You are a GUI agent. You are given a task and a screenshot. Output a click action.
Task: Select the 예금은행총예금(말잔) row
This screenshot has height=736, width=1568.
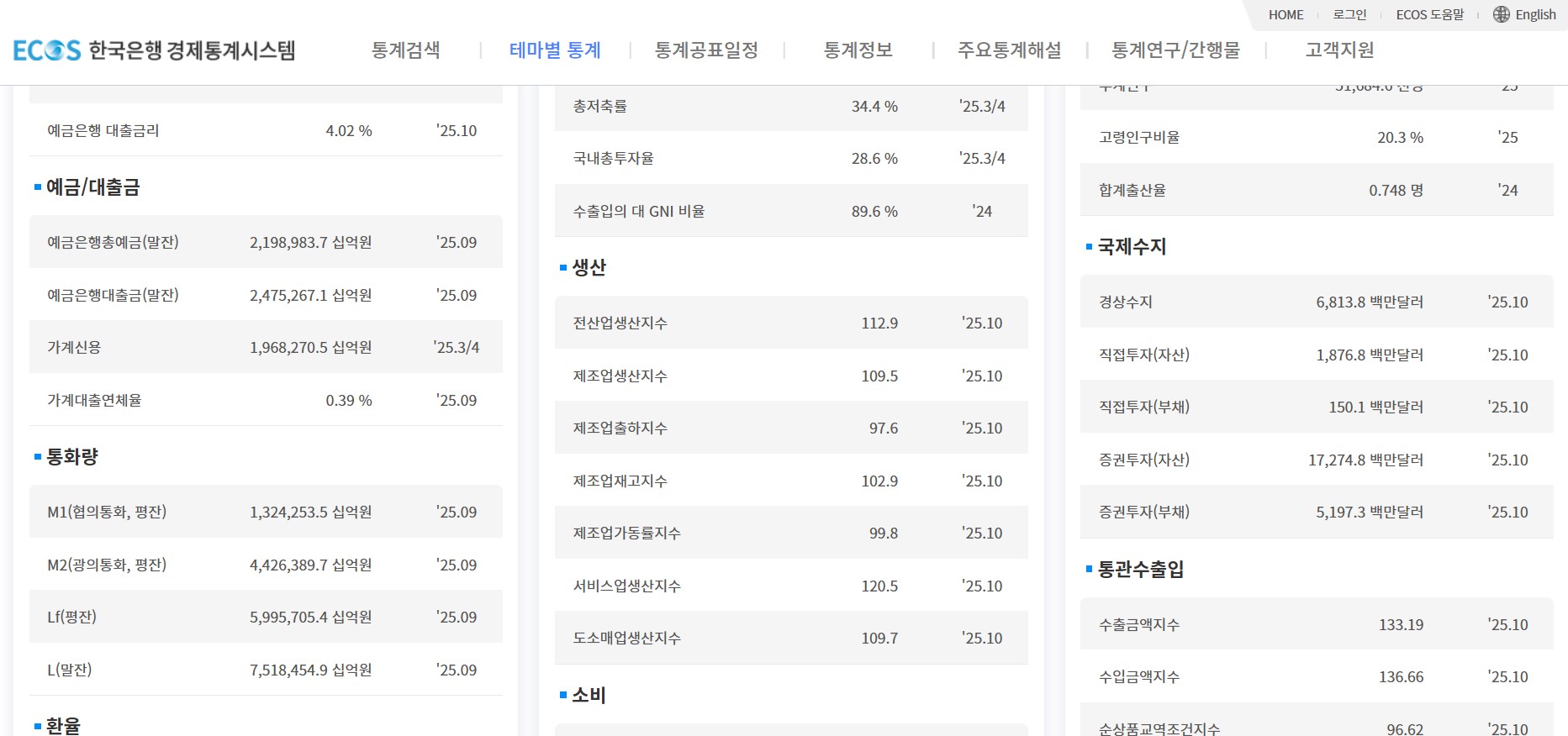266,242
